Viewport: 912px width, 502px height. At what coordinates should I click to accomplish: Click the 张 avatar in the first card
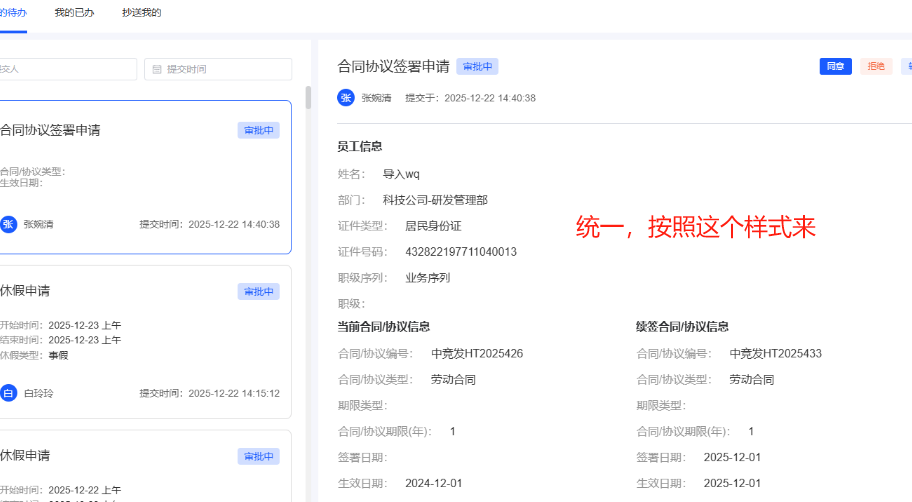(x=9, y=224)
